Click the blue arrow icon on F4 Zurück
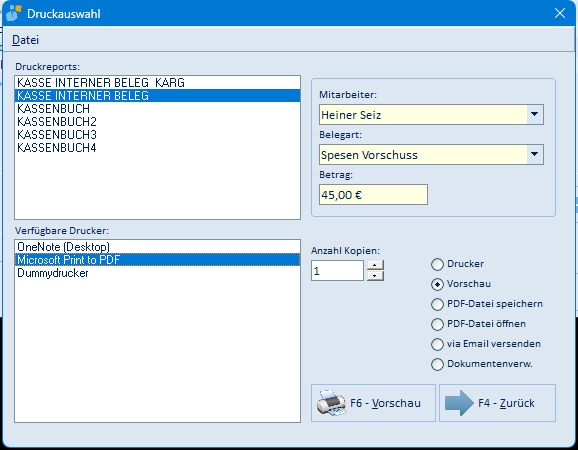This screenshot has height=450, width=578. click(x=459, y=403)
